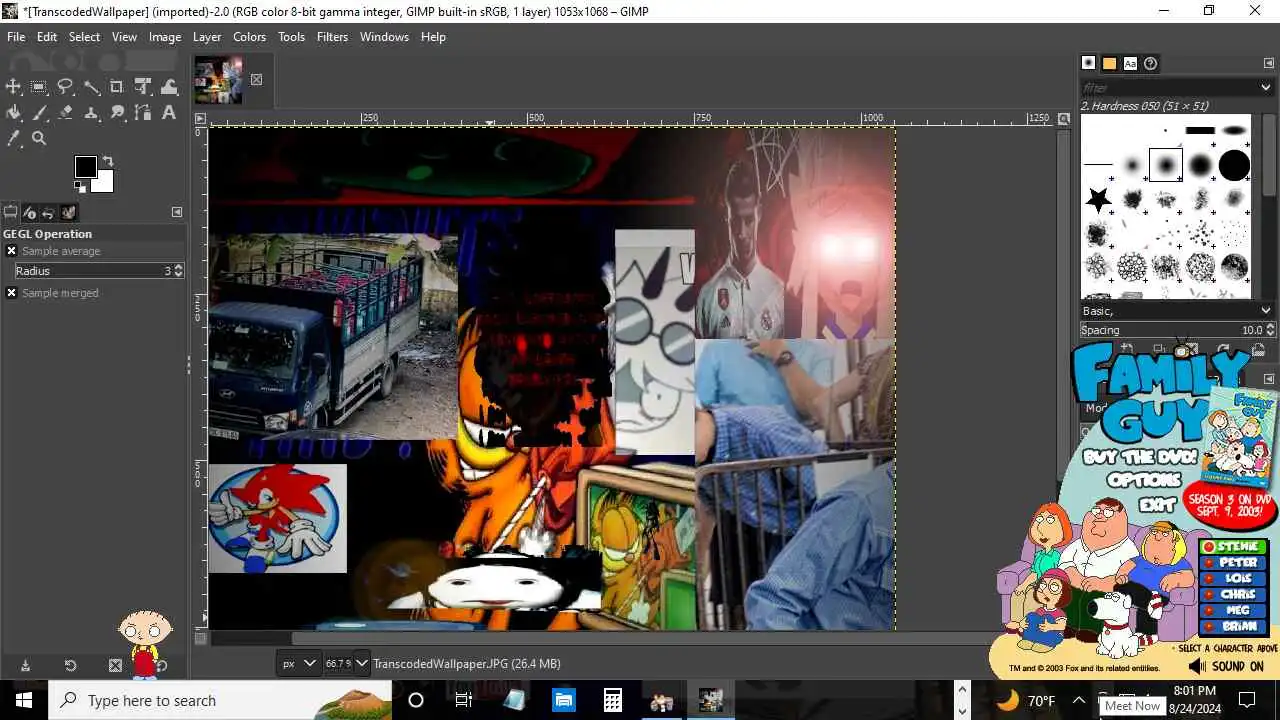The width and height of the screenshot is (1280, 720).
Task: Toggle Sample merged checkbox
Action: coord(11,293)
